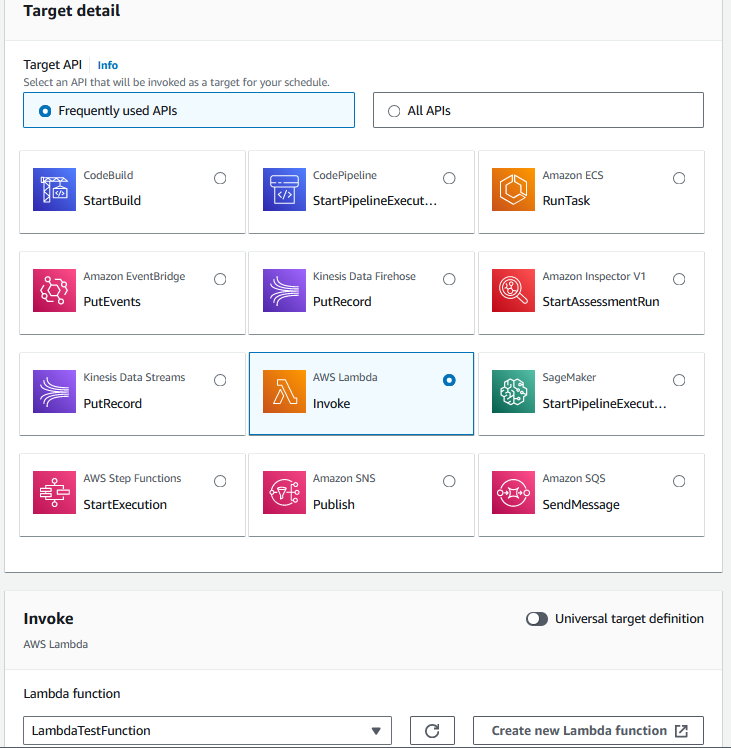Choose the SageMaker StartPipelineExecution radio button
The width and height of the screenshot is (731, 748).
coord(679,380)
